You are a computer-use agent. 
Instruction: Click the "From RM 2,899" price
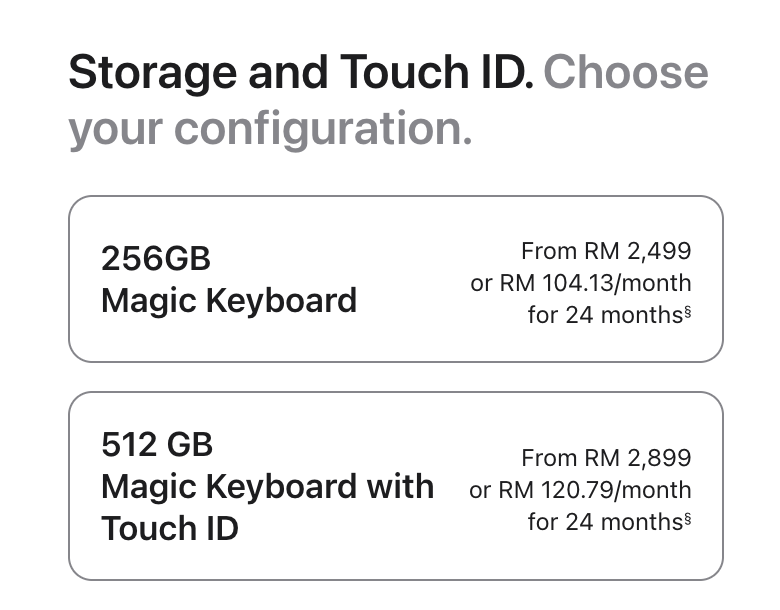click(606, 458)
